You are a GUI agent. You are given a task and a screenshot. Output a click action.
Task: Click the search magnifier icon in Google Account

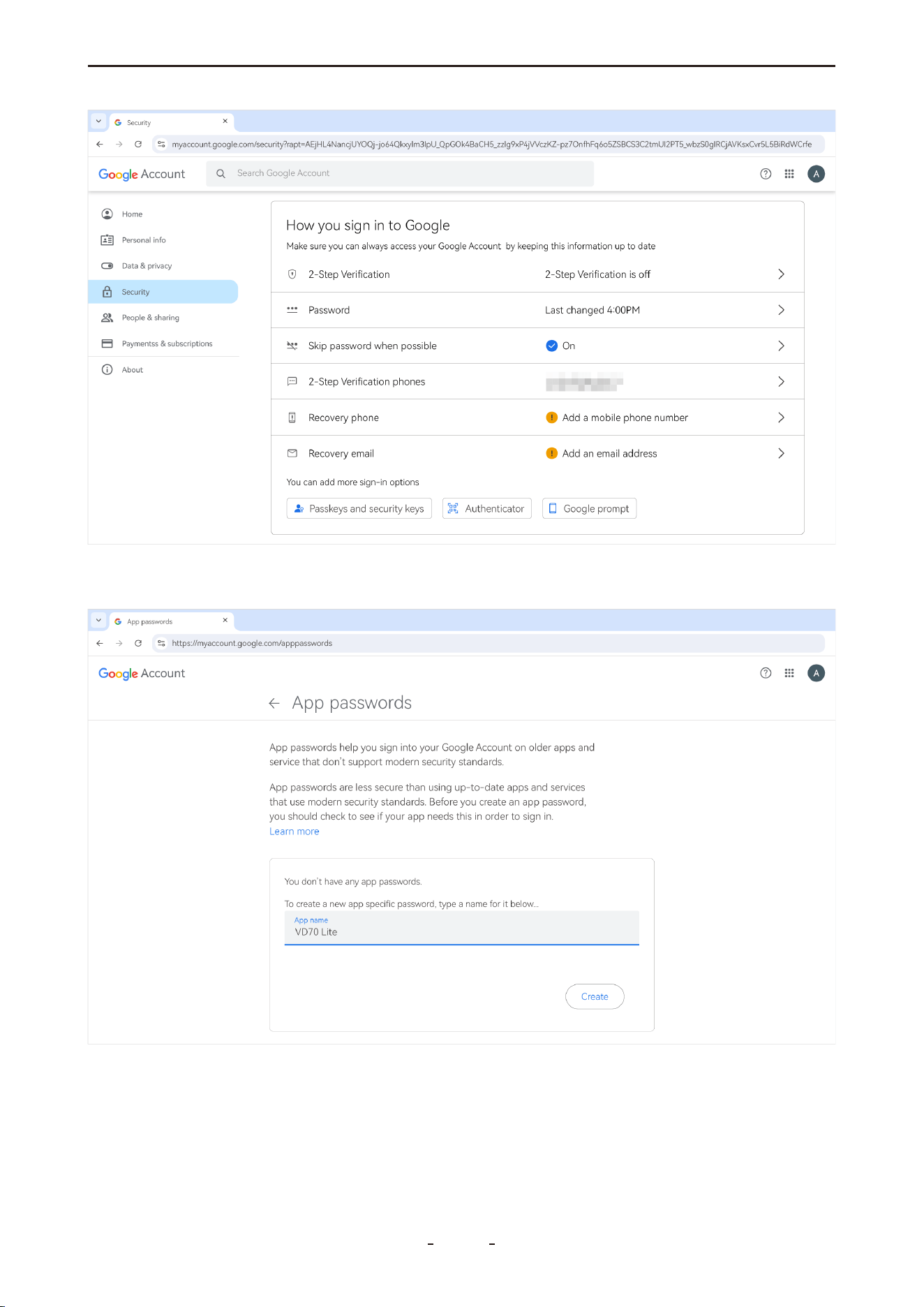[x=221, y=173]
